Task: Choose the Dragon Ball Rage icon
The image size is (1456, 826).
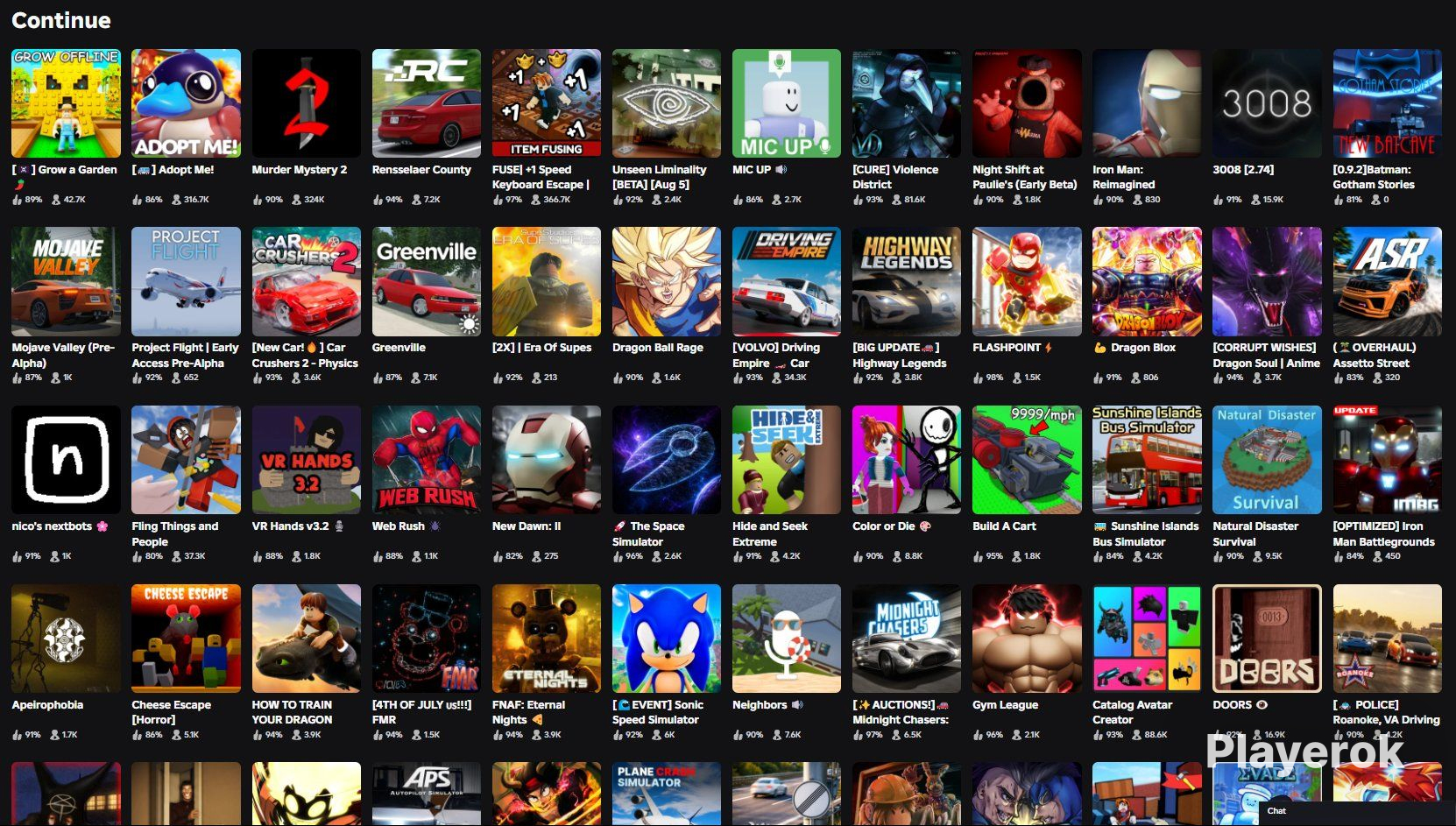Action: click(x=666, y=281)
